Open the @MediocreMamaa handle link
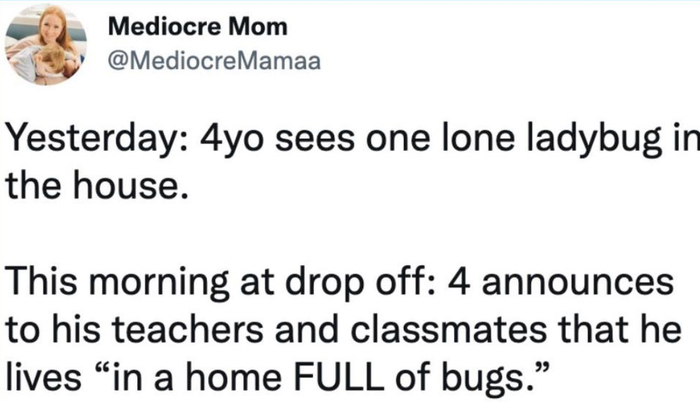The image size is (700, 402). [214, 61]
